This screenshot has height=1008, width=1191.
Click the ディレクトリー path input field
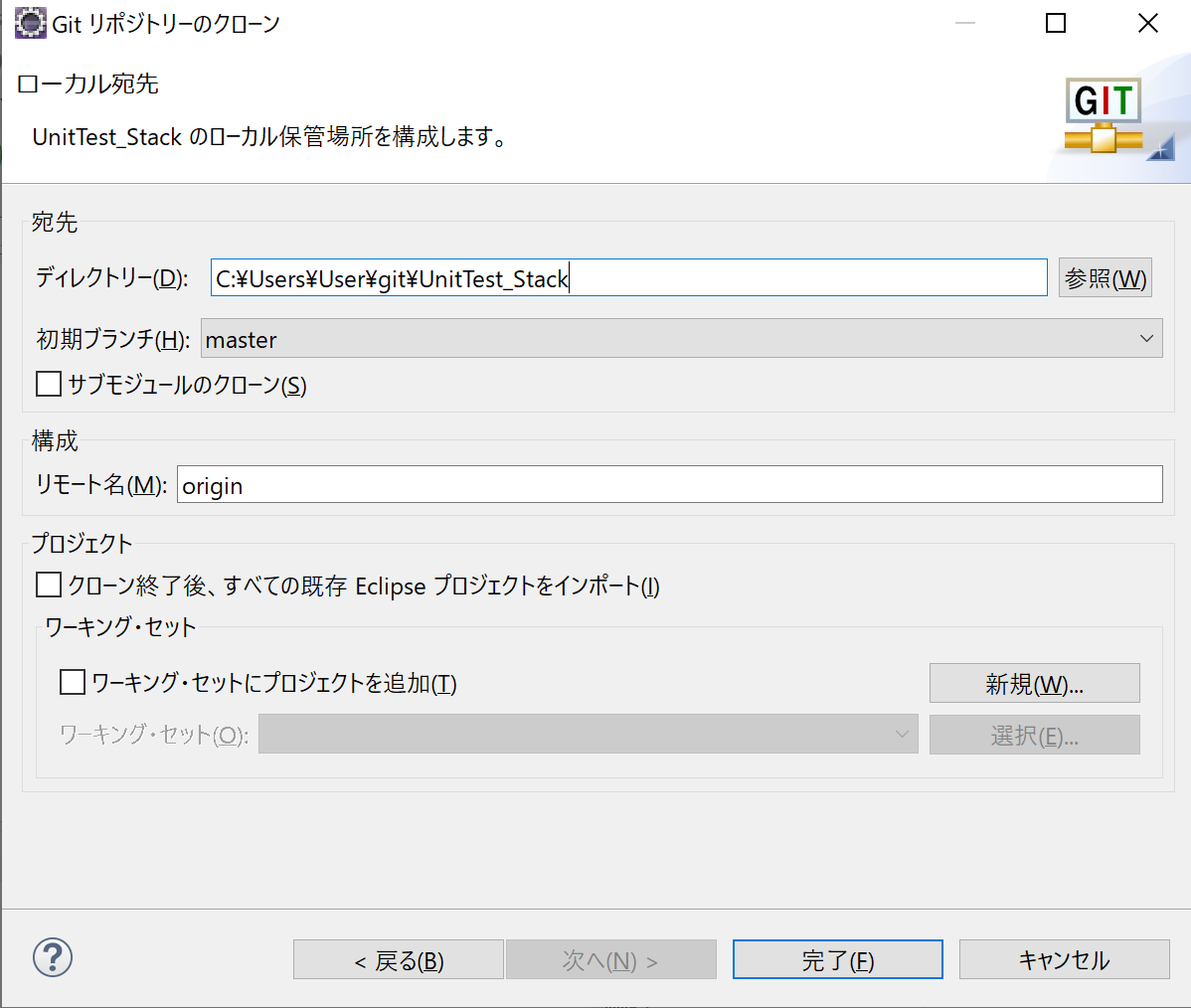[629, 278]
